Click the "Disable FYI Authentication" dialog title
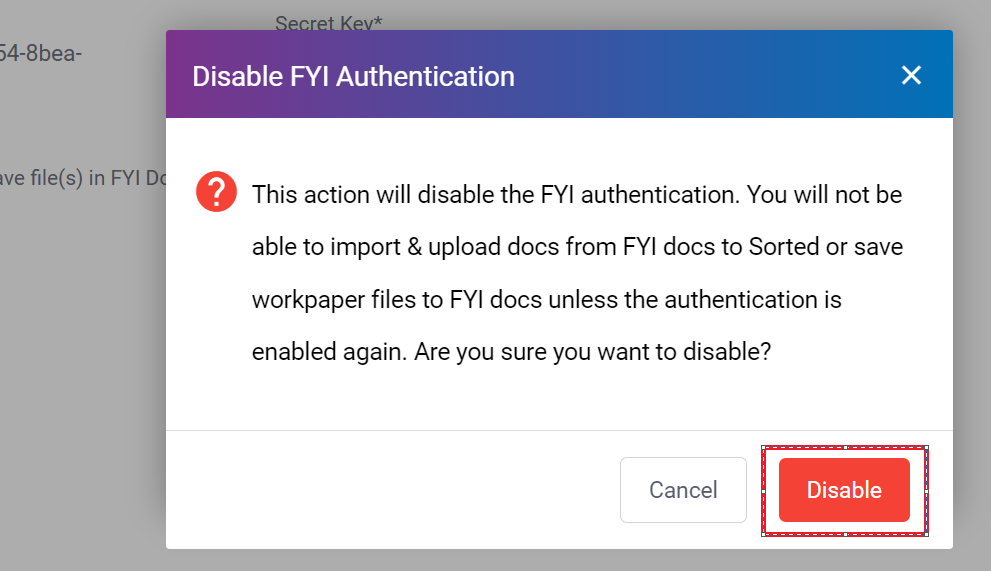The height and width of the screenshot is (571, 991). 353,76
